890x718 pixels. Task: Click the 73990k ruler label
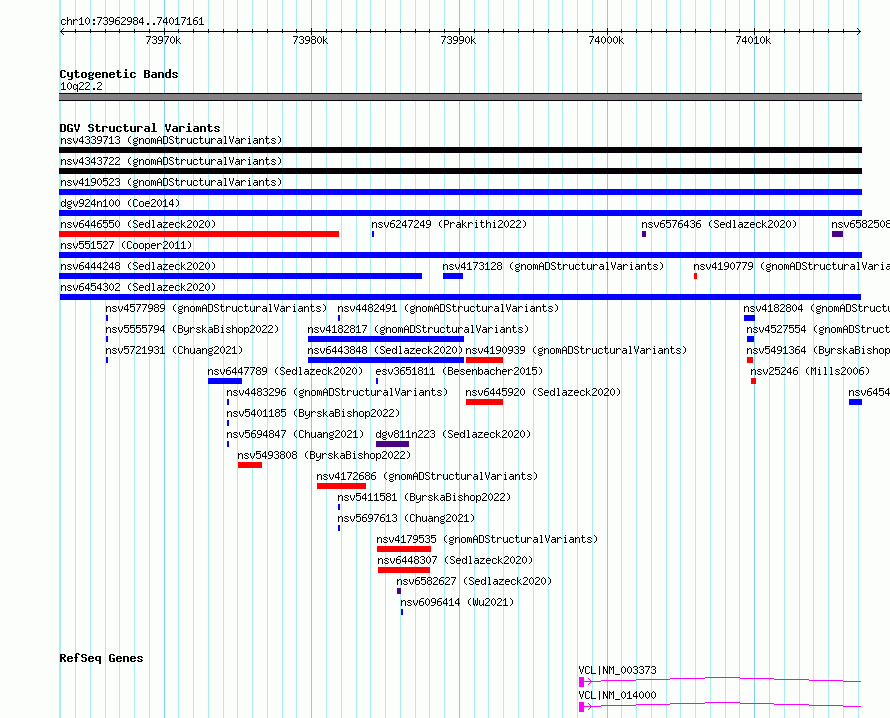pyautogui.click(x=458, y=40)
